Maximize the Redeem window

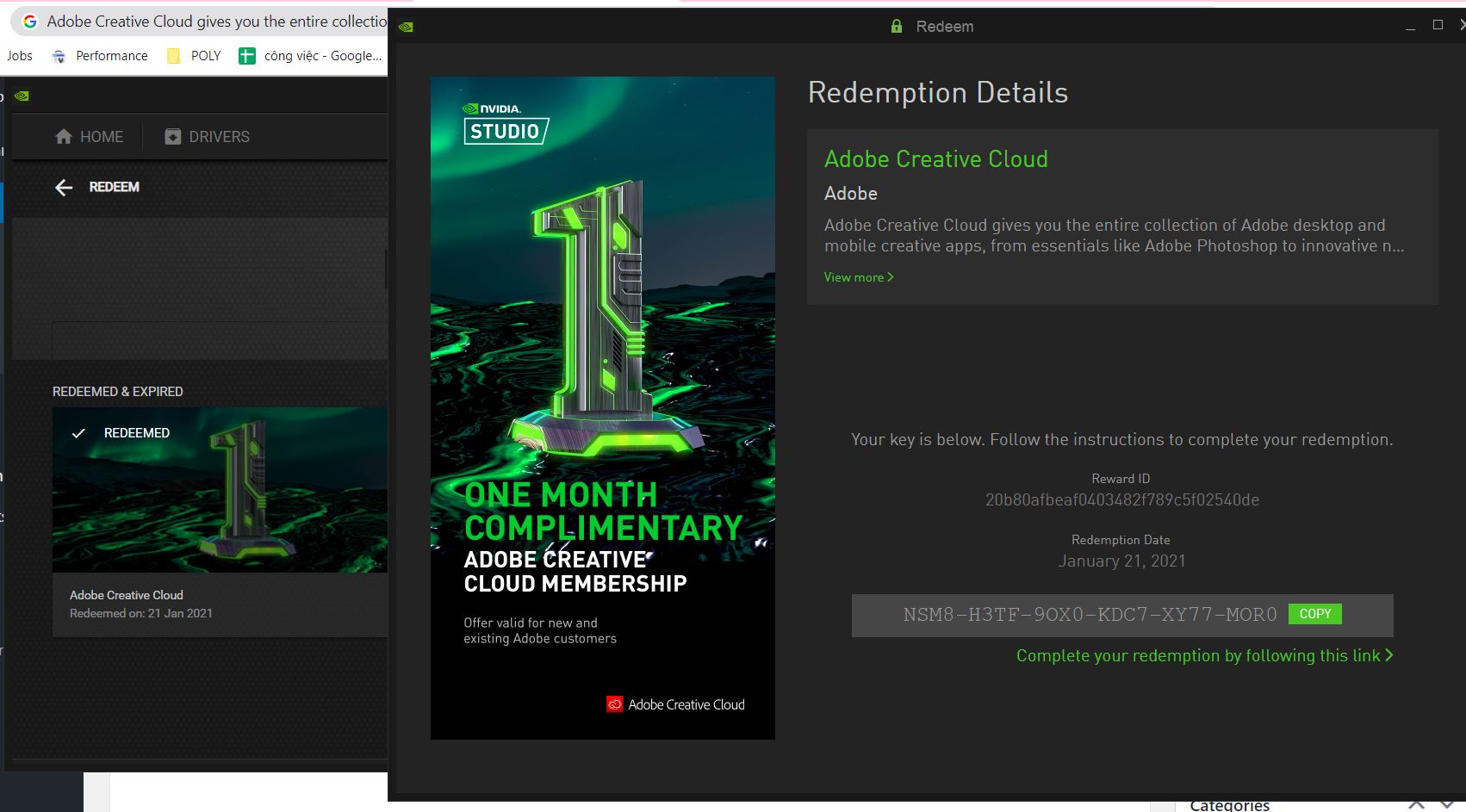click(1438, 26)
